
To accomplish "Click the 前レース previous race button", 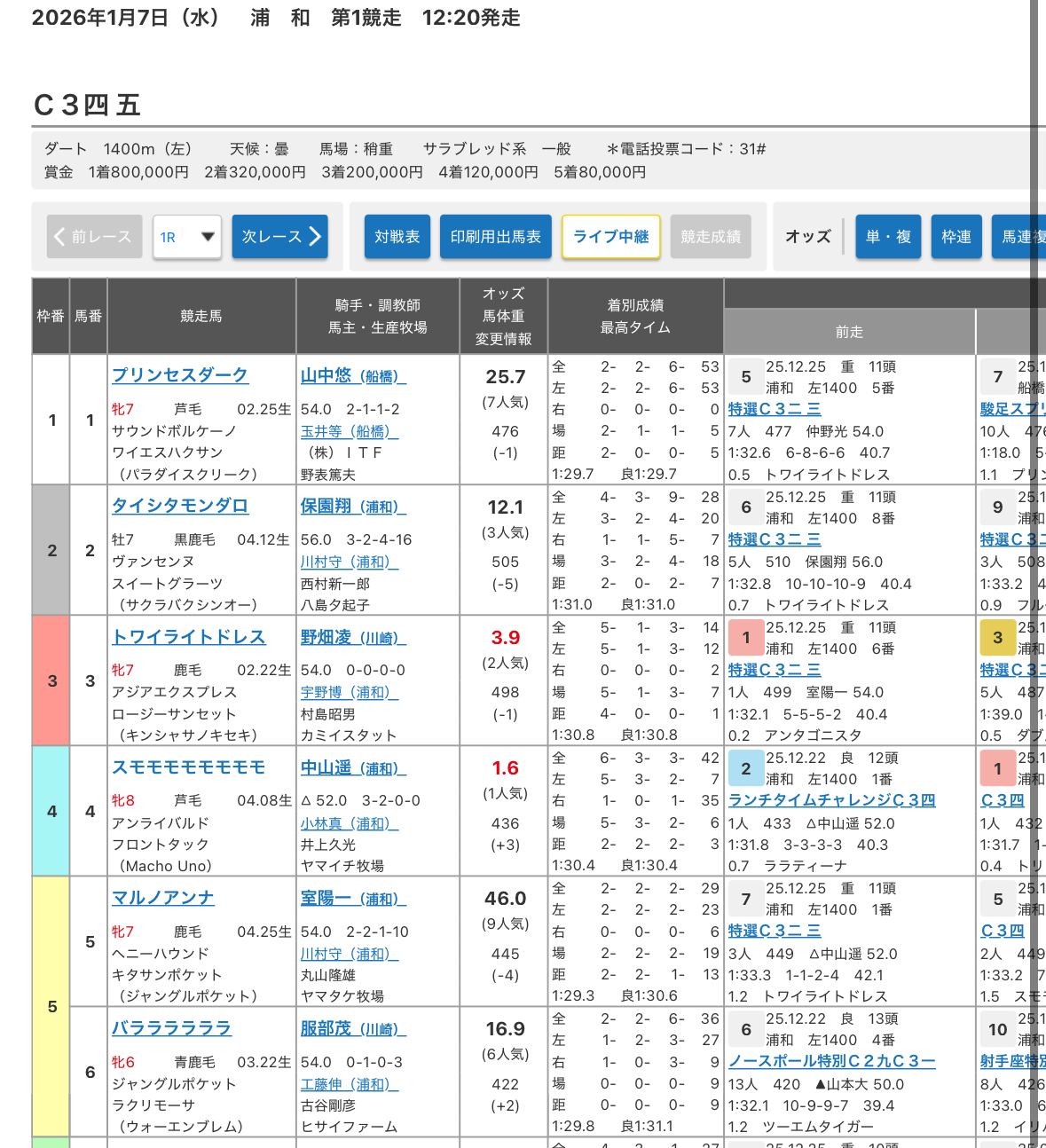I will click(94, 237).
